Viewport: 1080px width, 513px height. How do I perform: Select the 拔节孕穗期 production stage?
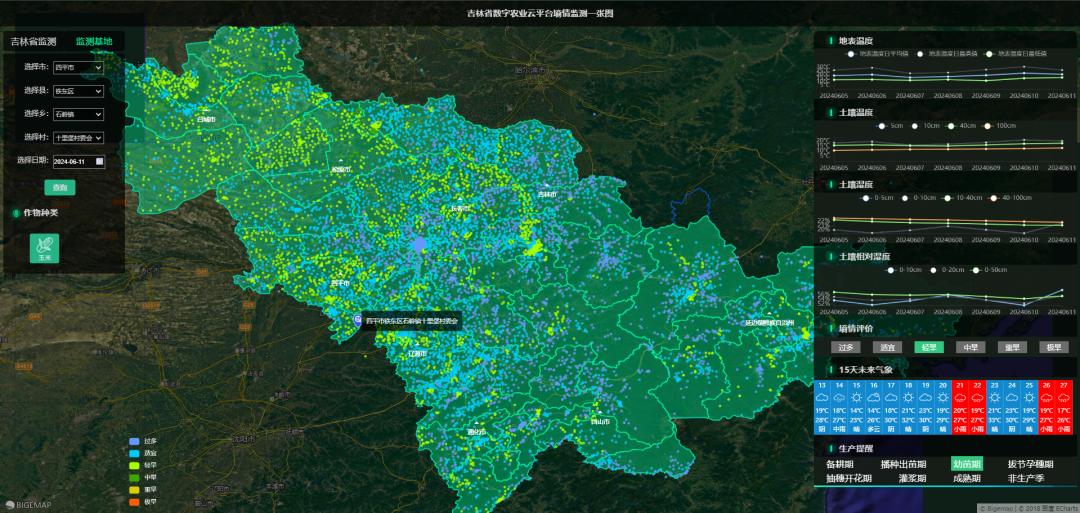pyautogui.click(x=1030, y=464)
